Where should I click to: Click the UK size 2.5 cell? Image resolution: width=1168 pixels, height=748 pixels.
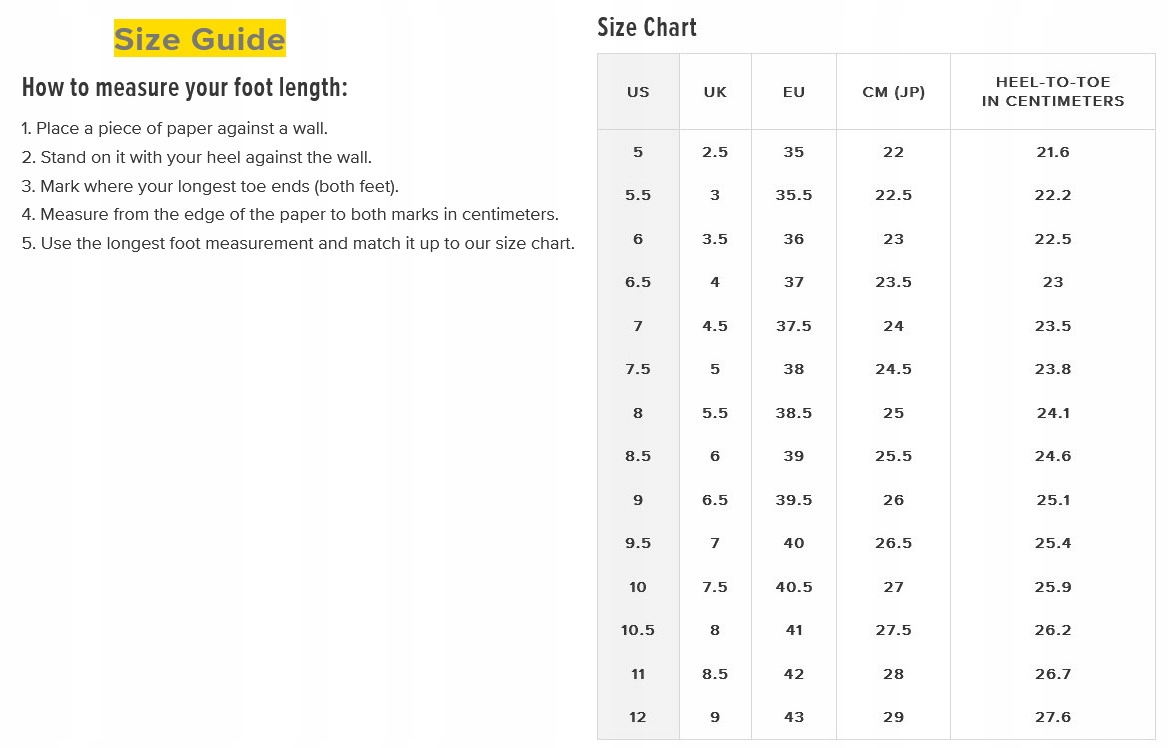click(x=715, y=152)
